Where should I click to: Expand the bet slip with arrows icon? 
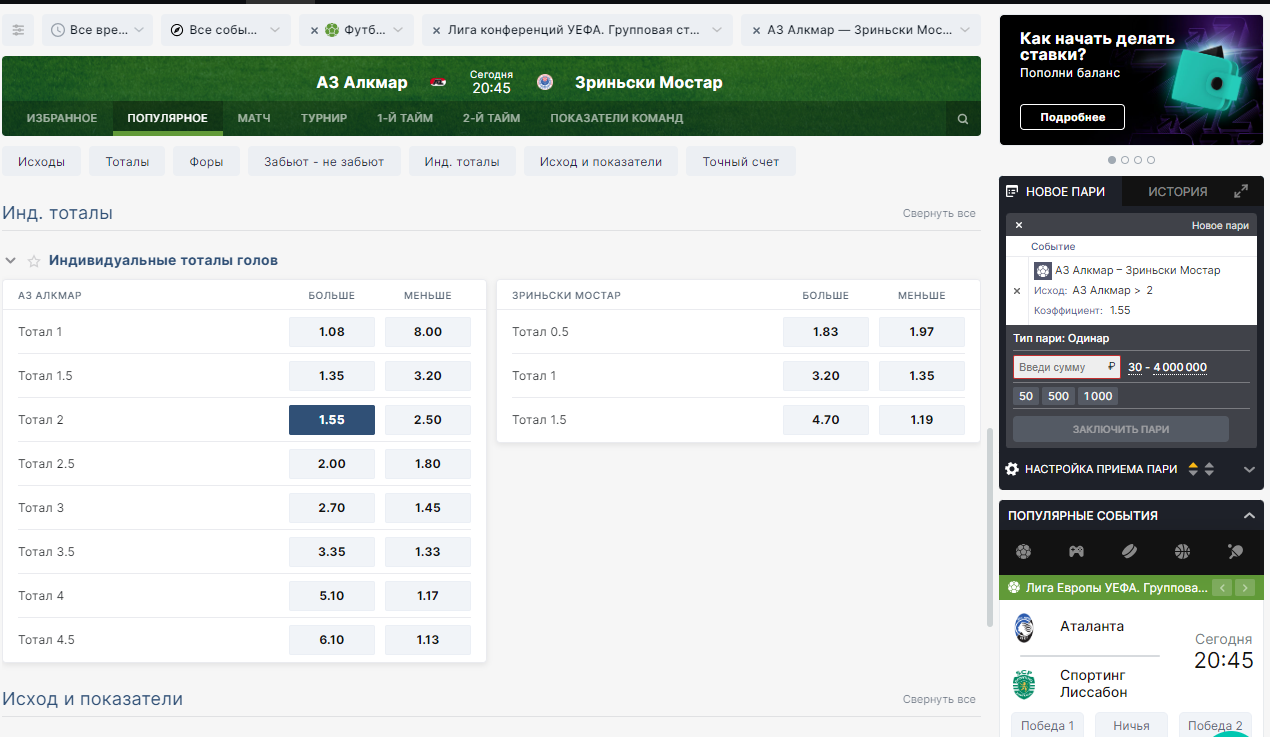tap(1241, 191)
